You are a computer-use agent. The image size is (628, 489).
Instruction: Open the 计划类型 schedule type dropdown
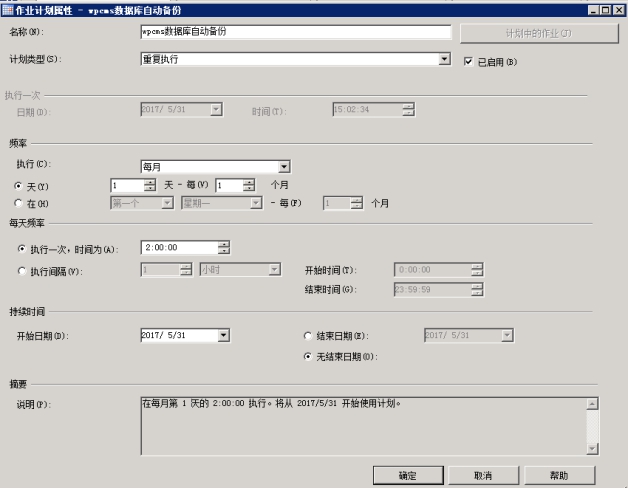pos(445,60)
